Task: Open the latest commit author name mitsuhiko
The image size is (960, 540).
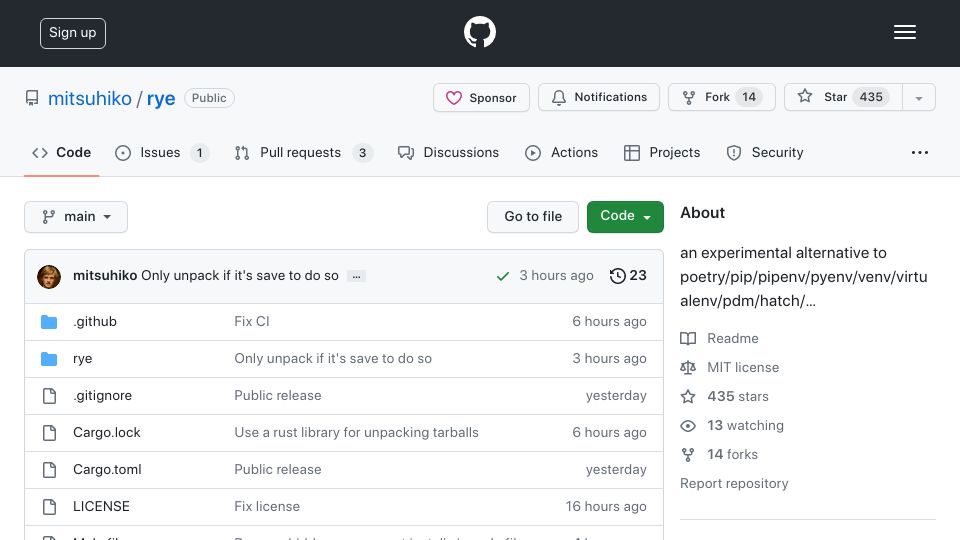Action: point(105,276)
